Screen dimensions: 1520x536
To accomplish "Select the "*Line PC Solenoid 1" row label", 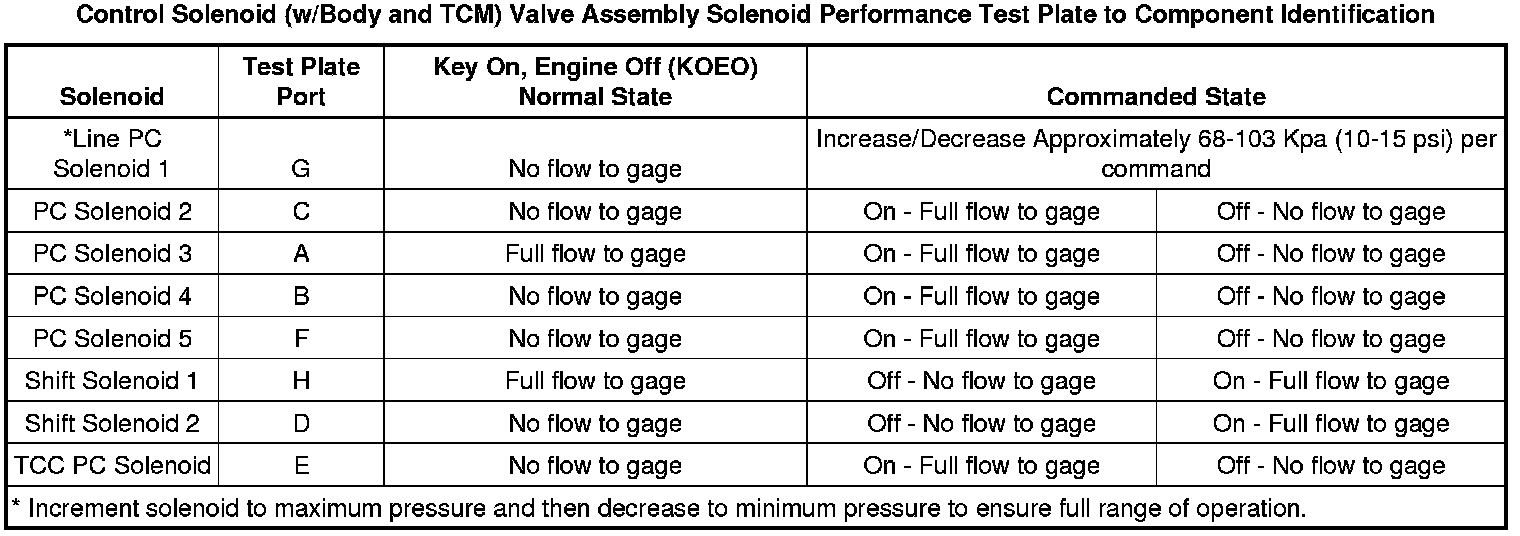I will point(112,154).
